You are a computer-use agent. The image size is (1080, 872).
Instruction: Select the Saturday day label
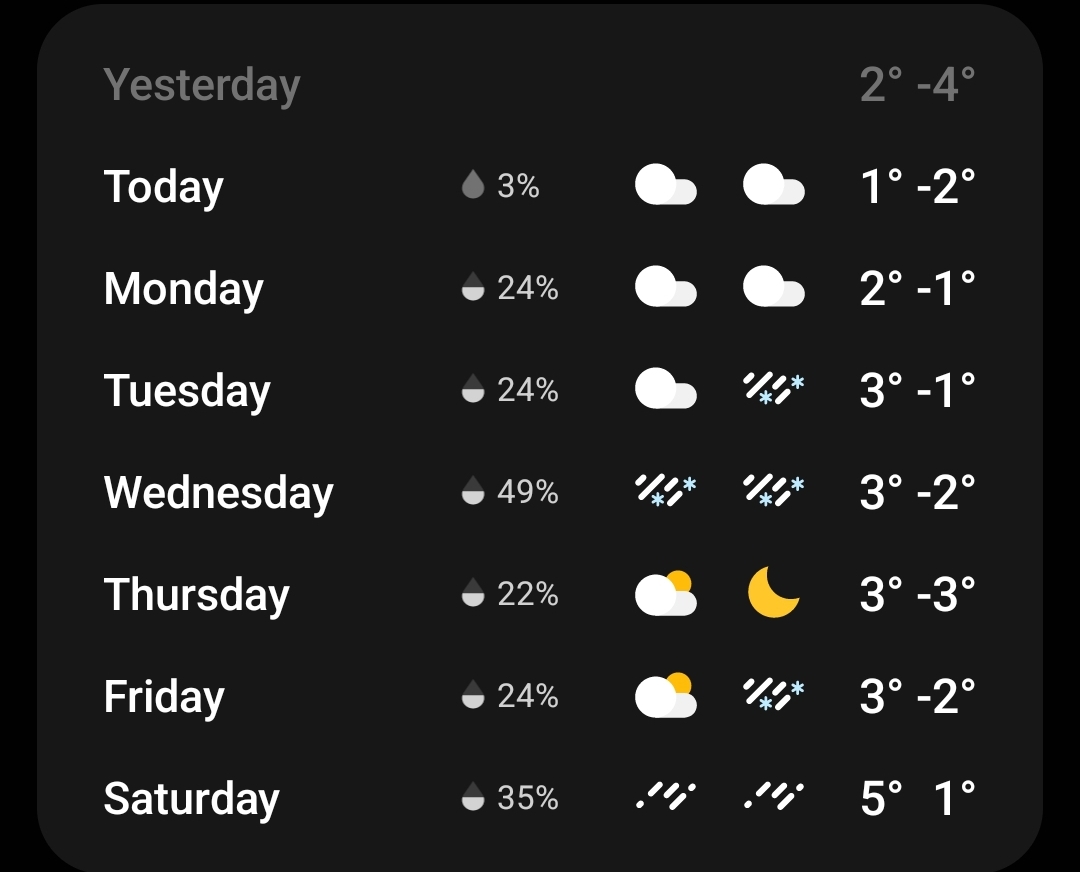pyautogui.click(x=191, y=798)
